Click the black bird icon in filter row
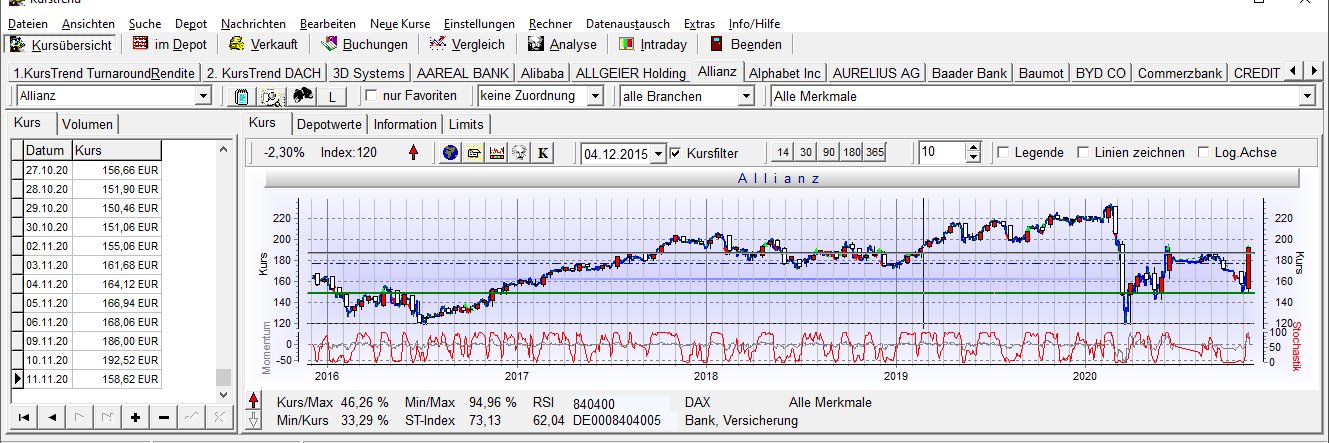The width and height of the screenshot is (1329, 443). 302,96
